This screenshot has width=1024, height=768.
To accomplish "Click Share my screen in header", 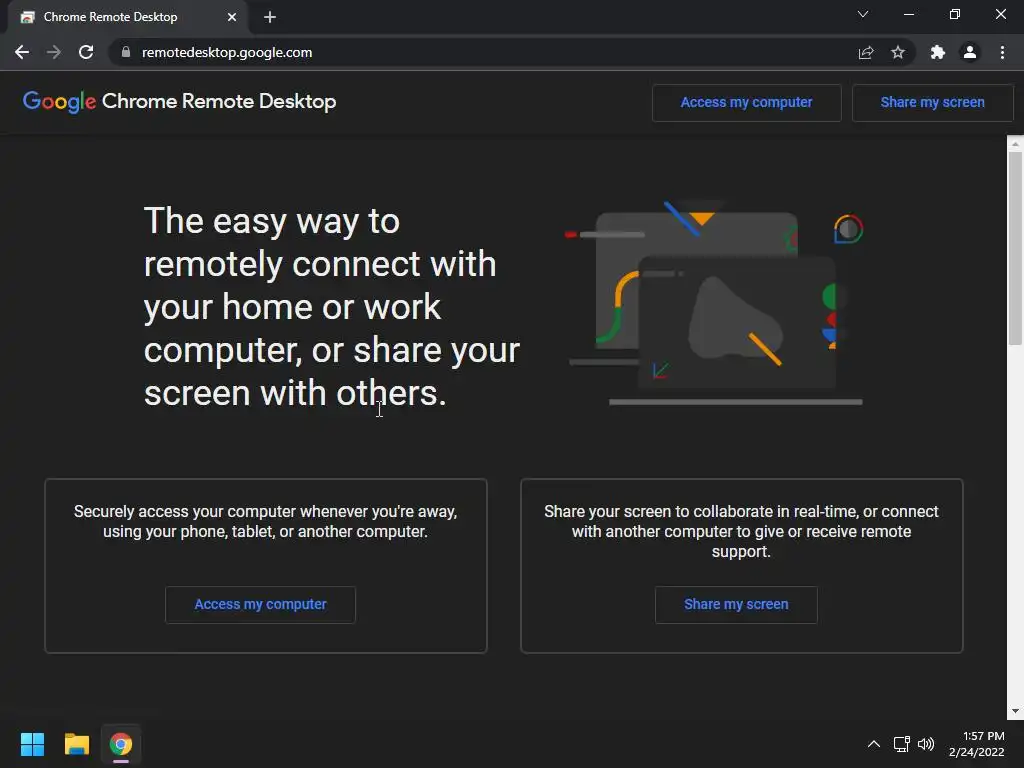I will tap(933, 103).
